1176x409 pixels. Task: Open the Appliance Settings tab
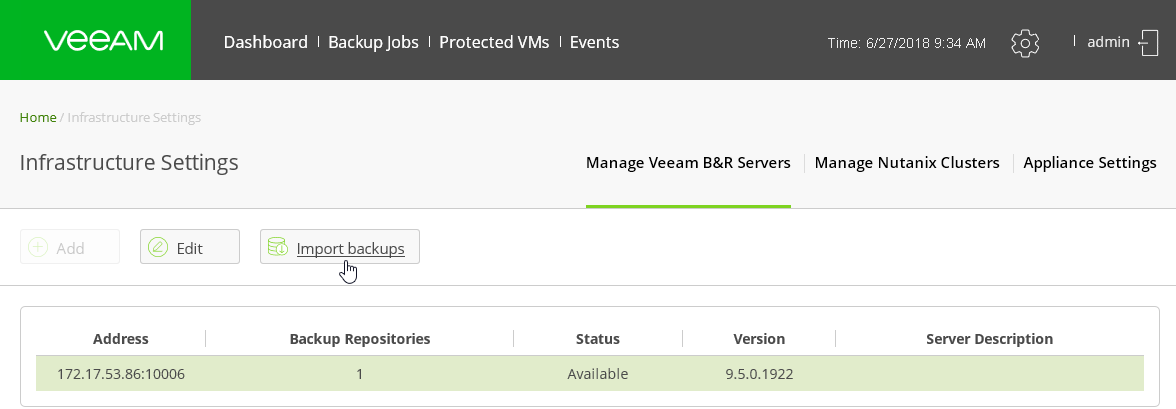coord(1090,163)
